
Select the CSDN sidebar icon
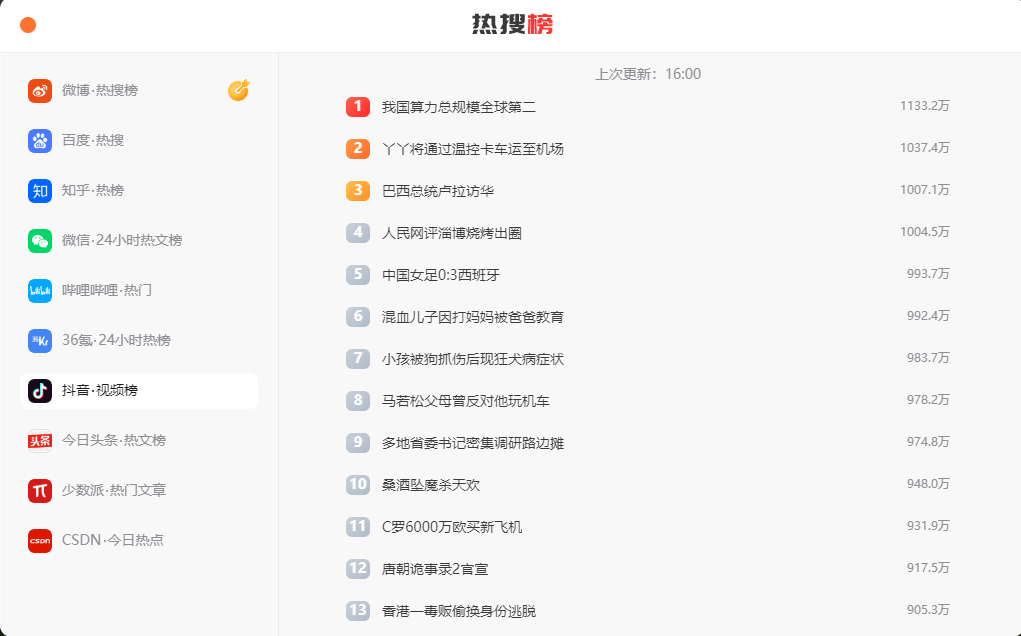[x=39, y=540]
